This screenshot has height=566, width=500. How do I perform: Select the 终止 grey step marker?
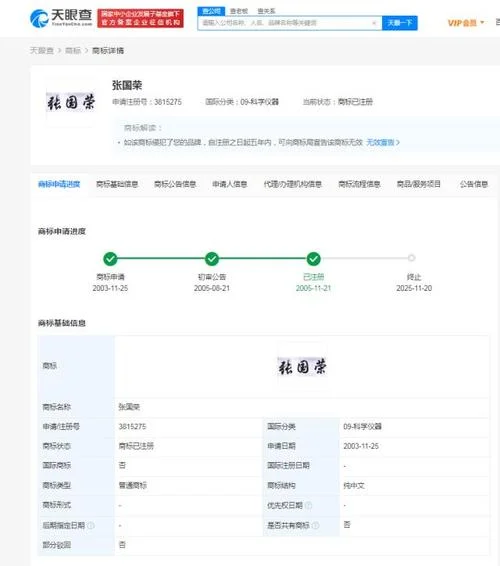tap(411, 258)
